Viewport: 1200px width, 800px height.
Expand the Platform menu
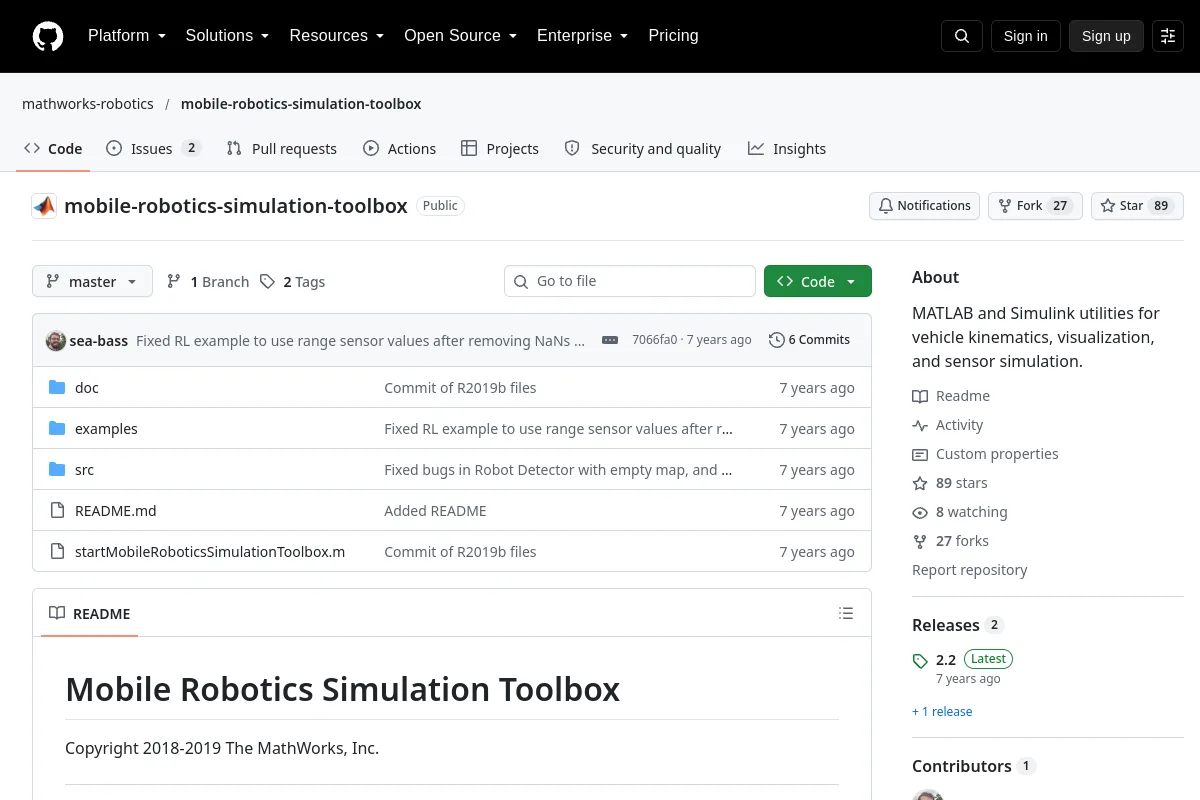(127, 36)
